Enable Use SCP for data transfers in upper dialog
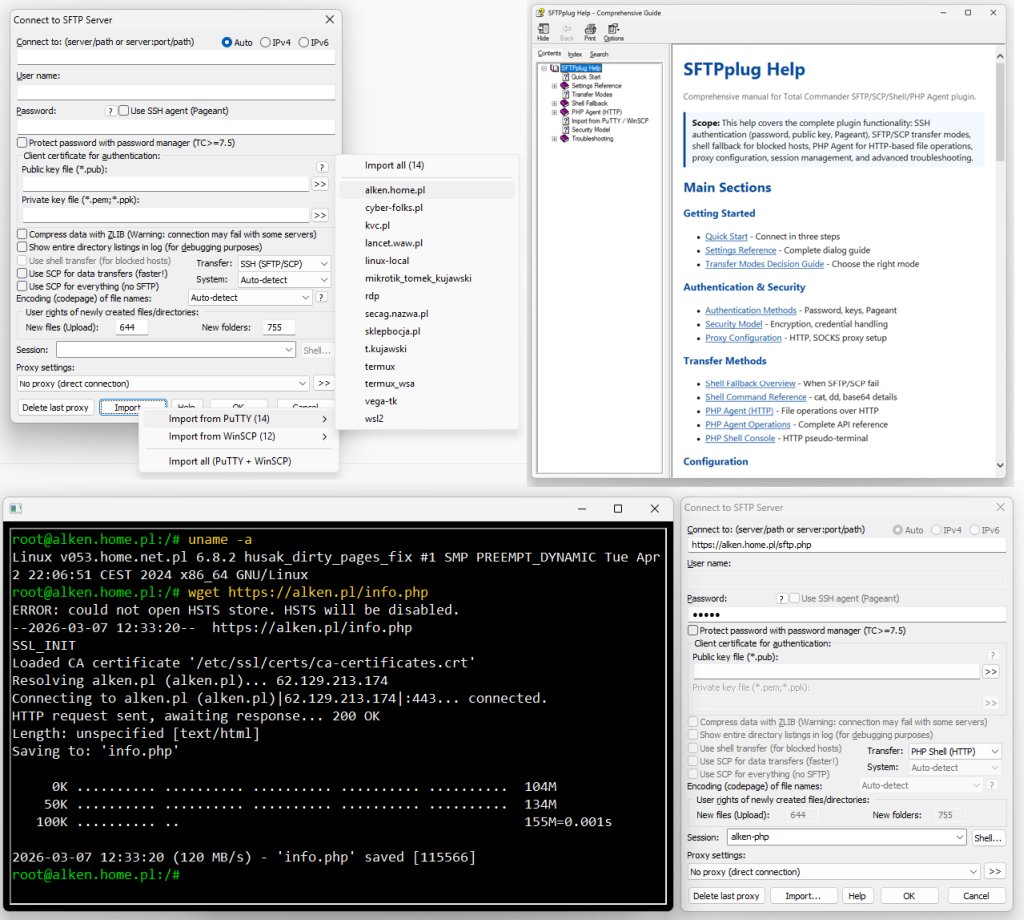 click(22, 273)
